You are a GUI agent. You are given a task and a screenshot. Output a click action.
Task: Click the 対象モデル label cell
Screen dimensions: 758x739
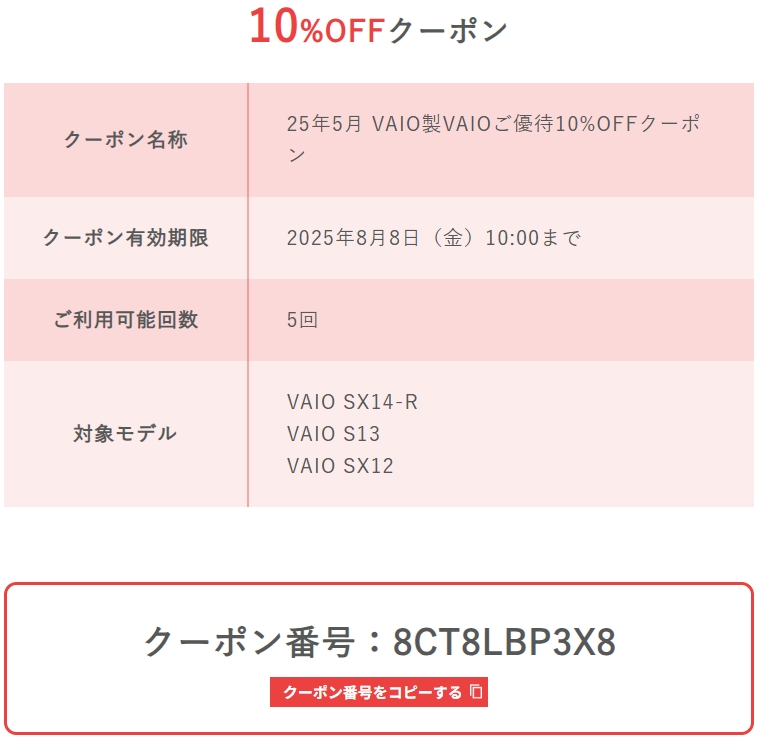coord(126,434)
